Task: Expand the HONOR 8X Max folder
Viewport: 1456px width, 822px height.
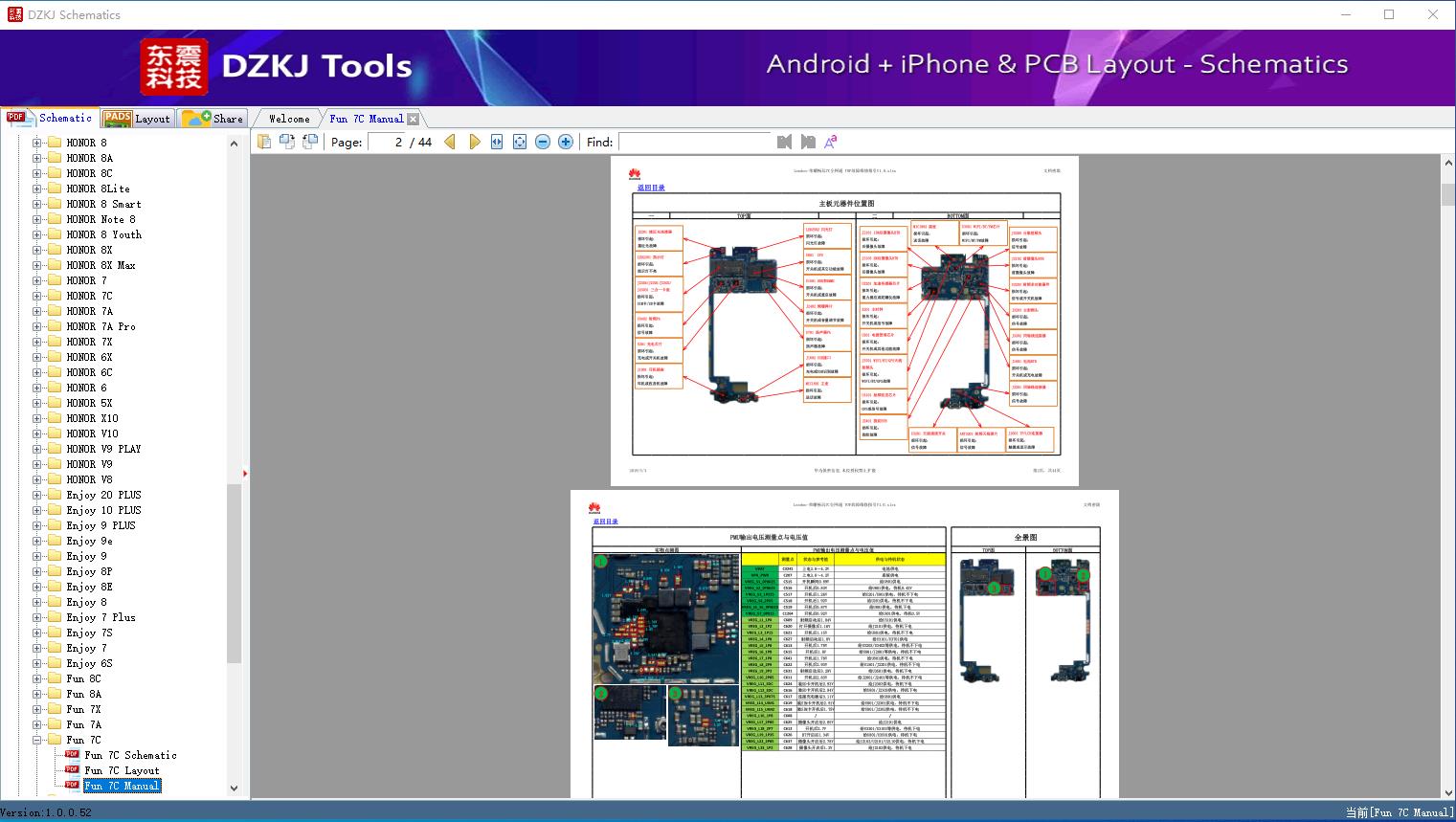Action: [x=37, y=265]
